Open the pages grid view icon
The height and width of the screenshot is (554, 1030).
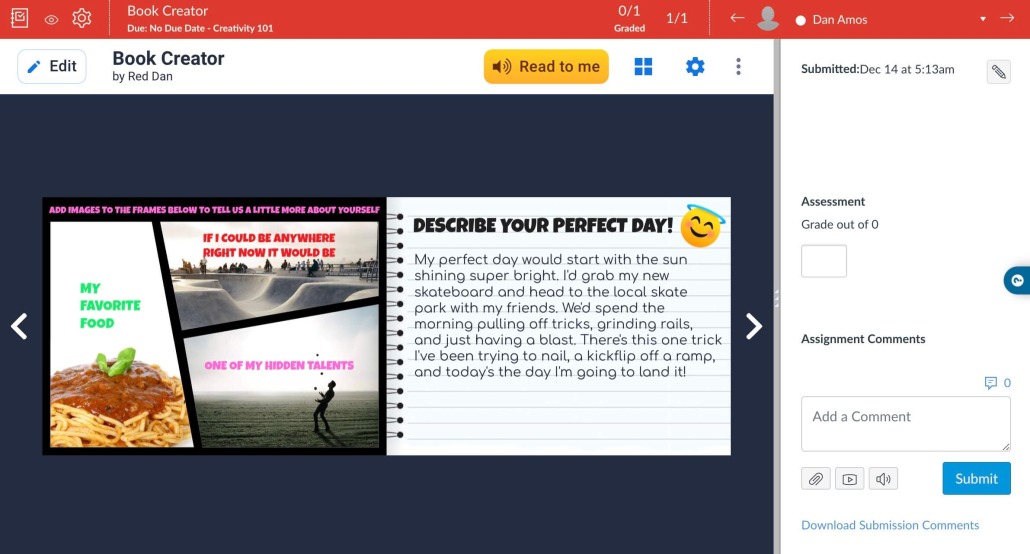pos(643,66)
